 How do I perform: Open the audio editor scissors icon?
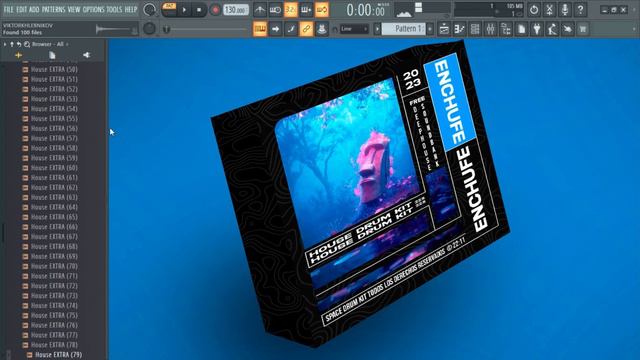pos(549,9)
